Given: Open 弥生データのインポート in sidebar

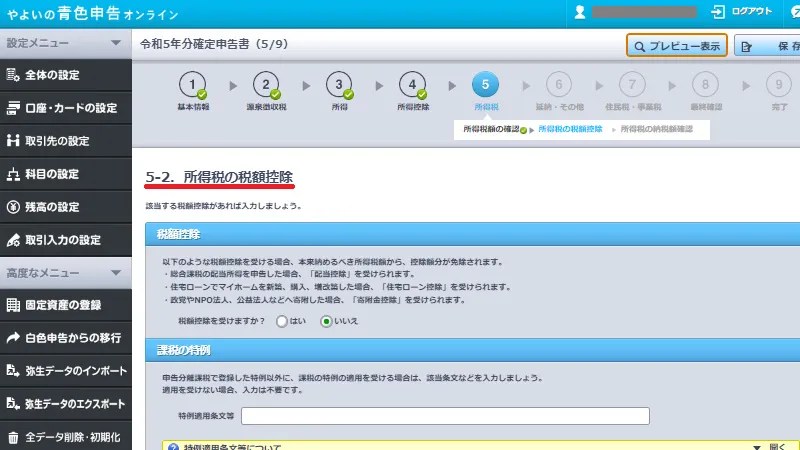Looking at the screenshot, I should [x=66, y=371].
